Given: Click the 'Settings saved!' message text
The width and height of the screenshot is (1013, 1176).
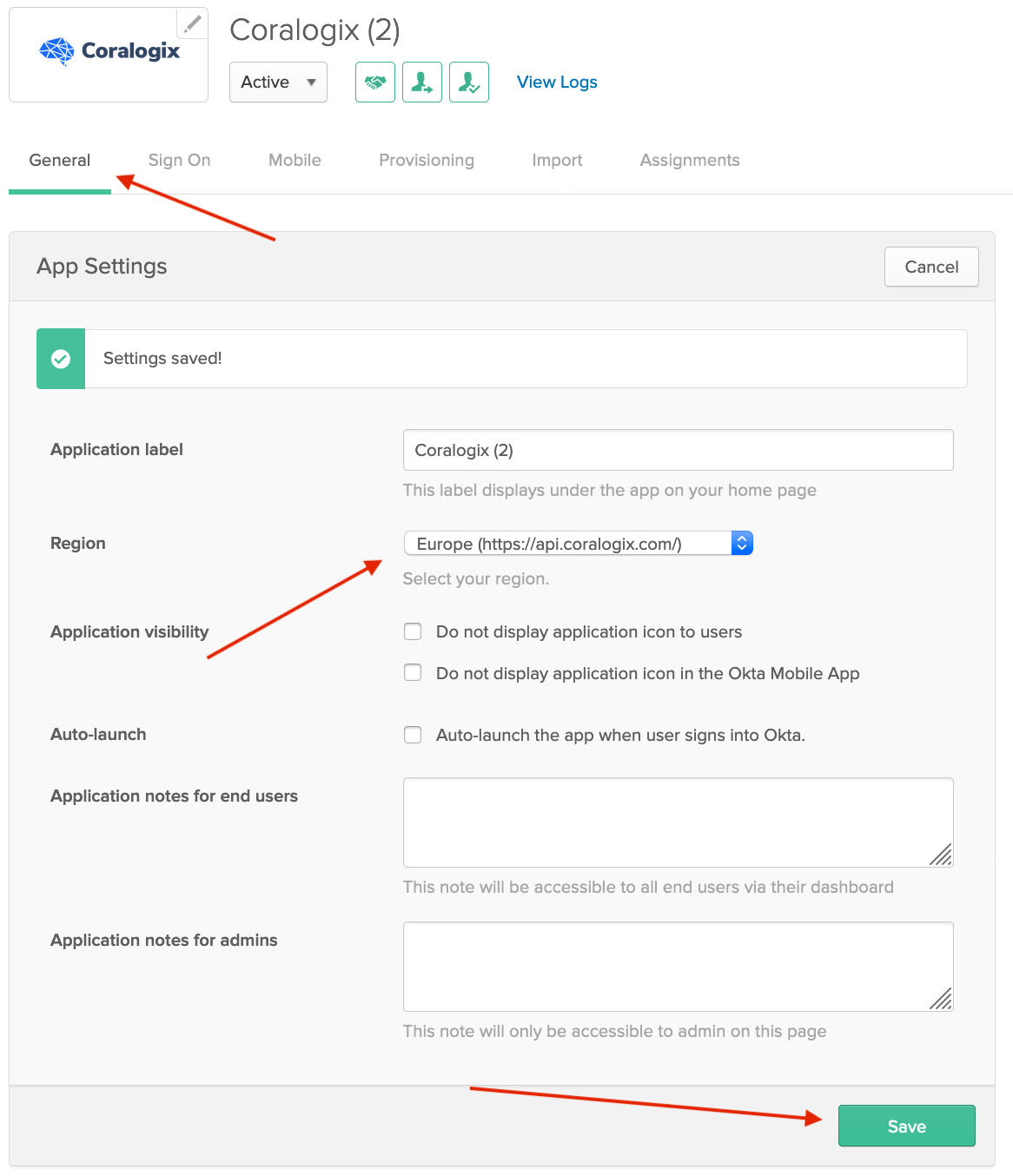Looking at the screenshot, I should [162, 359].
